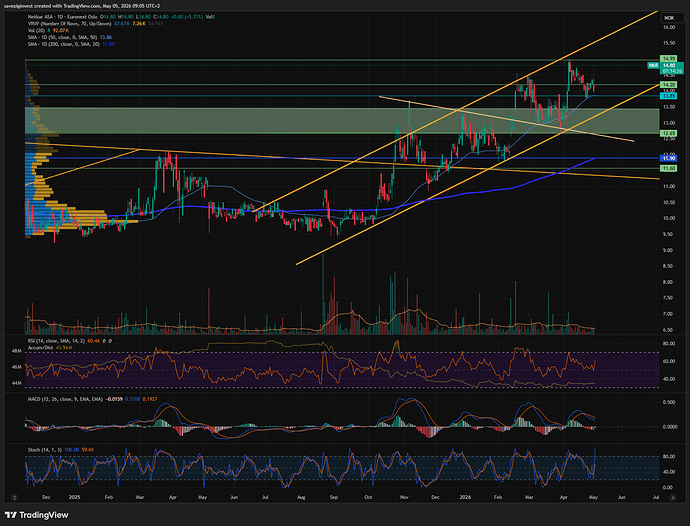
Task: Click the 11.90 blue price label
Action: [x=668, y=158]
